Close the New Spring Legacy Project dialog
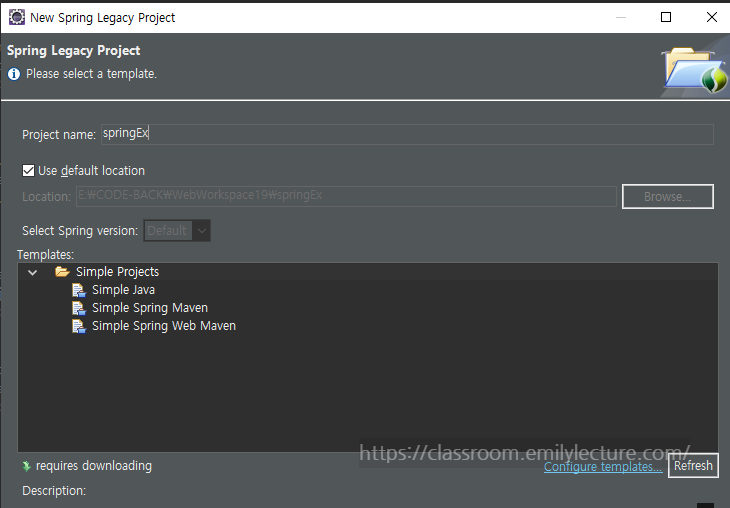The width and height of the screenshot is (730, 508). pyautogui.click(x=711, y=17)
